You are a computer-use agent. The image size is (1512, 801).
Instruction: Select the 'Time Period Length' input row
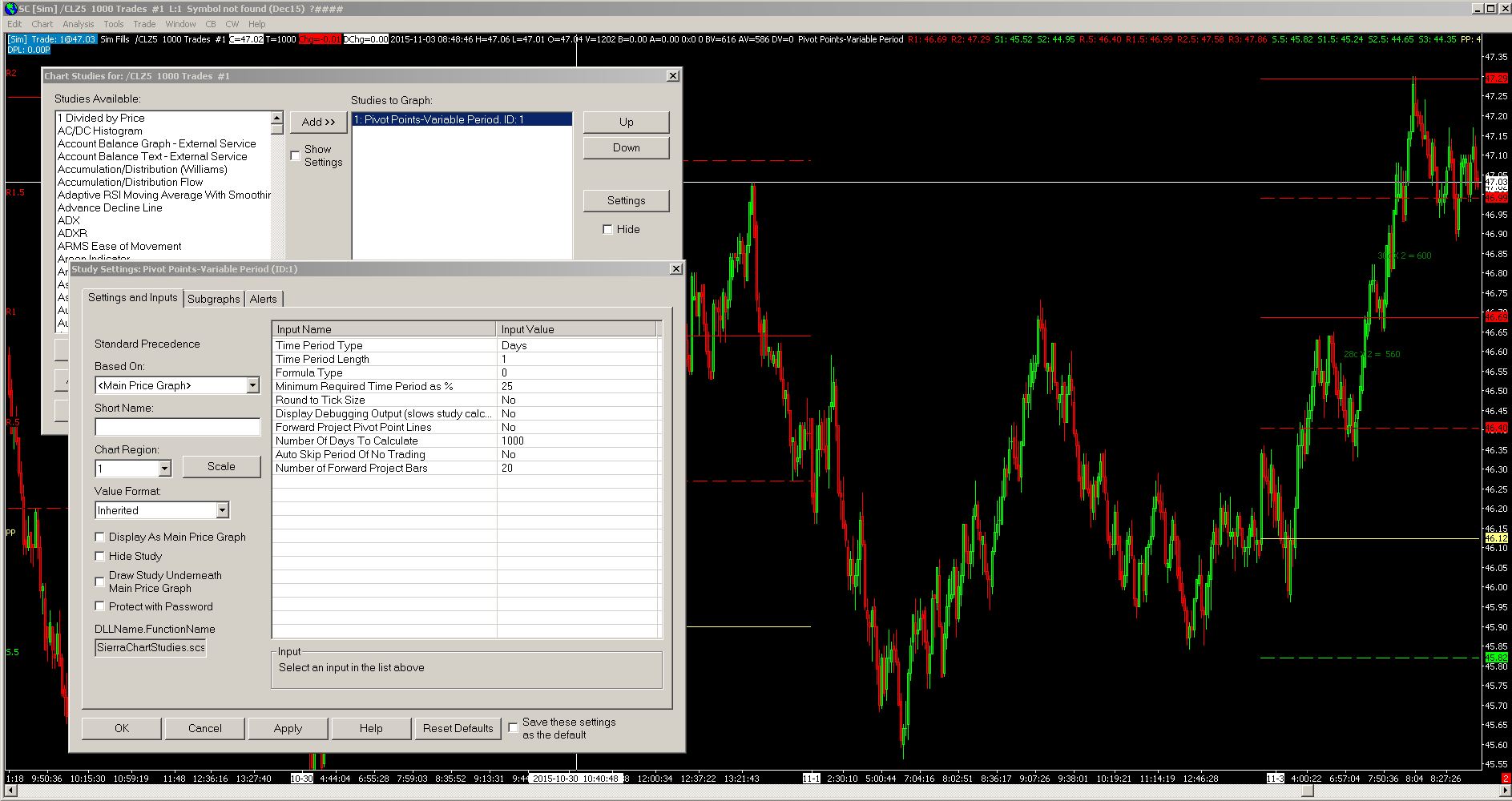tap(466, 359)
